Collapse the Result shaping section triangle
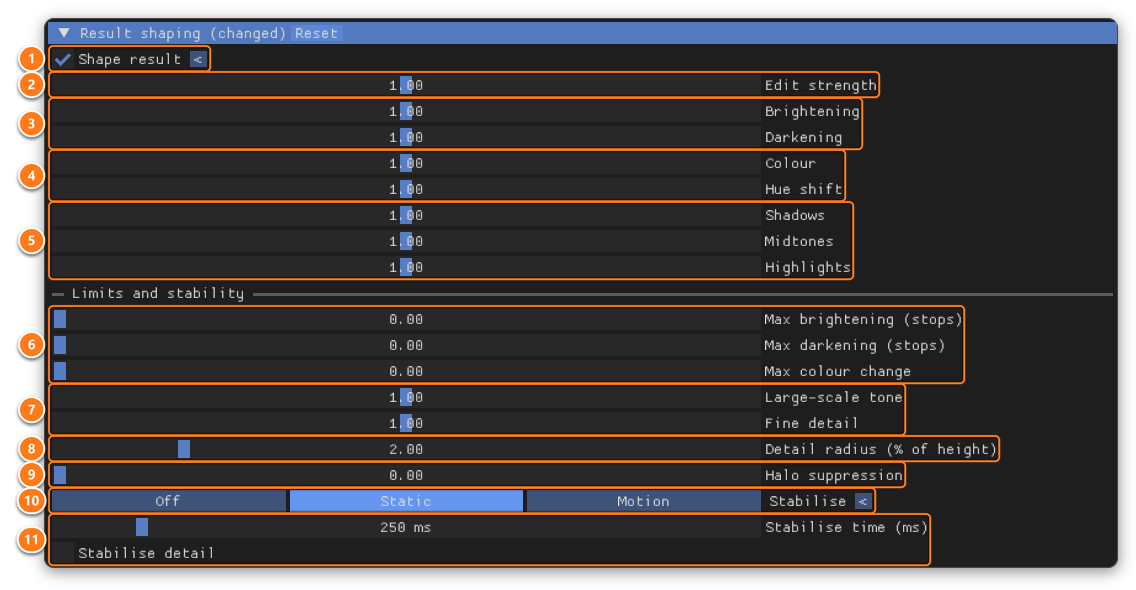Screen dimensions: 1136x590 [x=64, y=33]
